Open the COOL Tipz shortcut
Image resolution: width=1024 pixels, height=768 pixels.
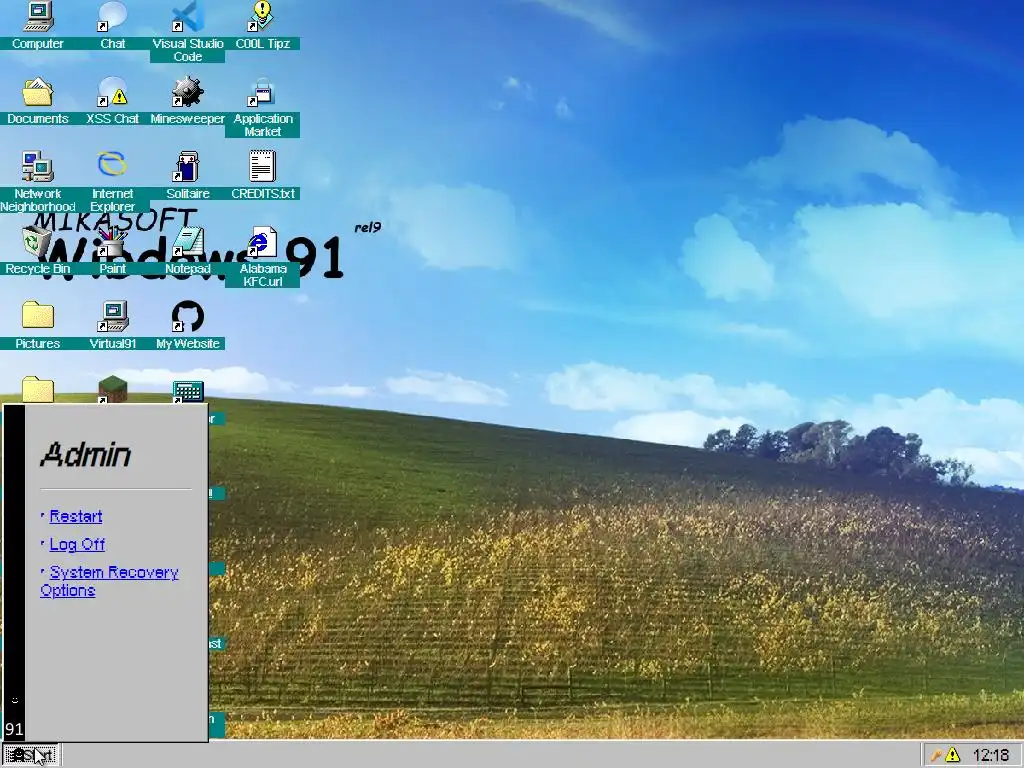[263, 26]
